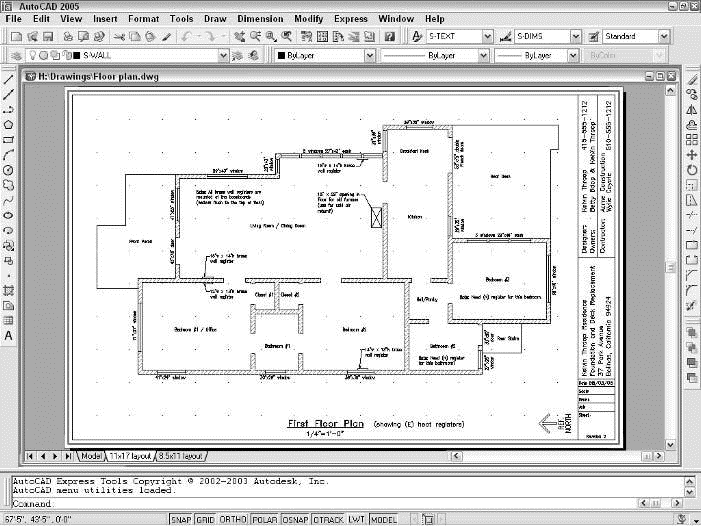This screenshot has width=701, height=526.
Task: Toggle LWT lineweight display
Action: 356,519
